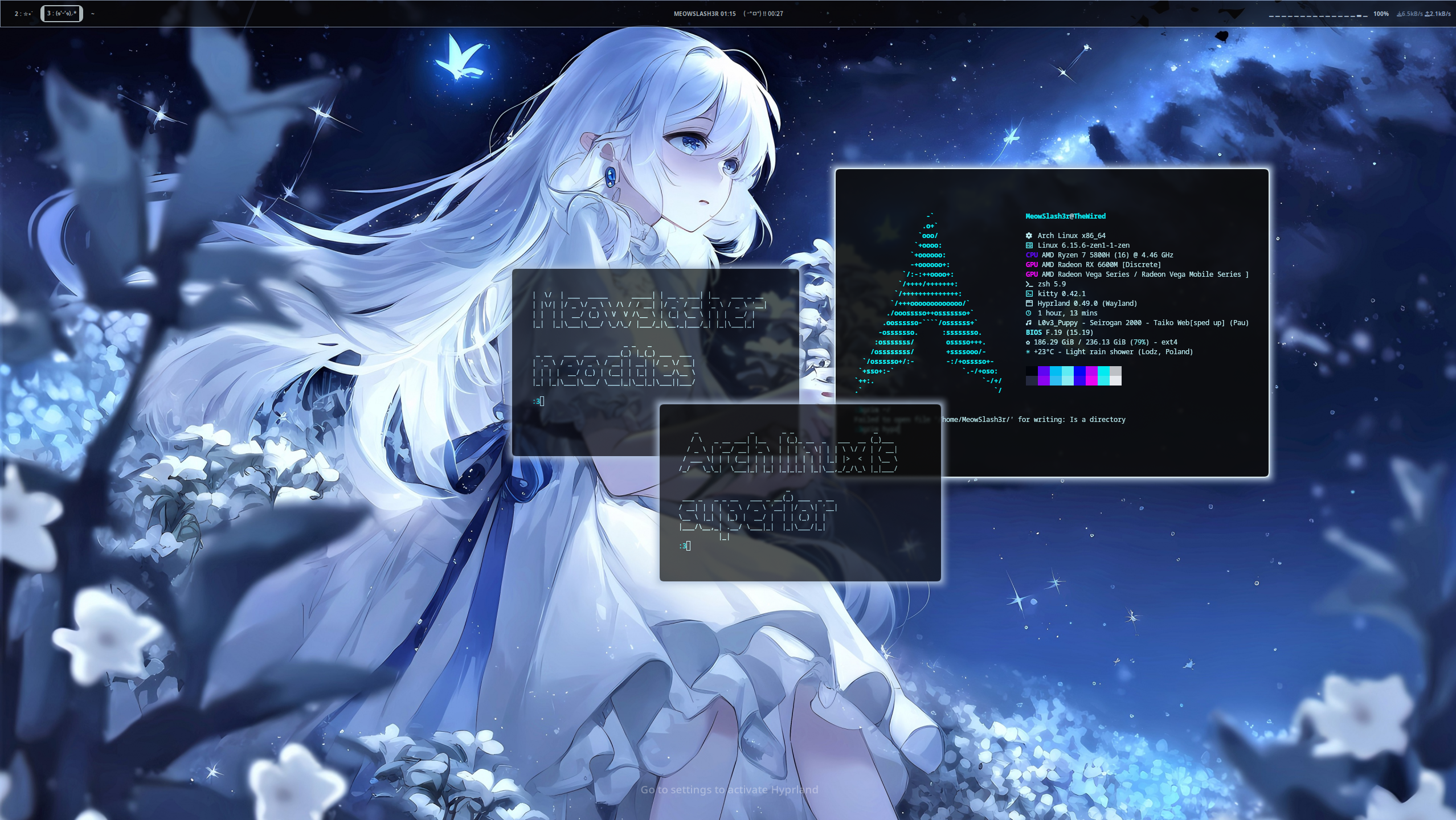Click the dark navy palette swatch
The height and width of the screenshot is (820, 1456).
(x=1031, y=381)
